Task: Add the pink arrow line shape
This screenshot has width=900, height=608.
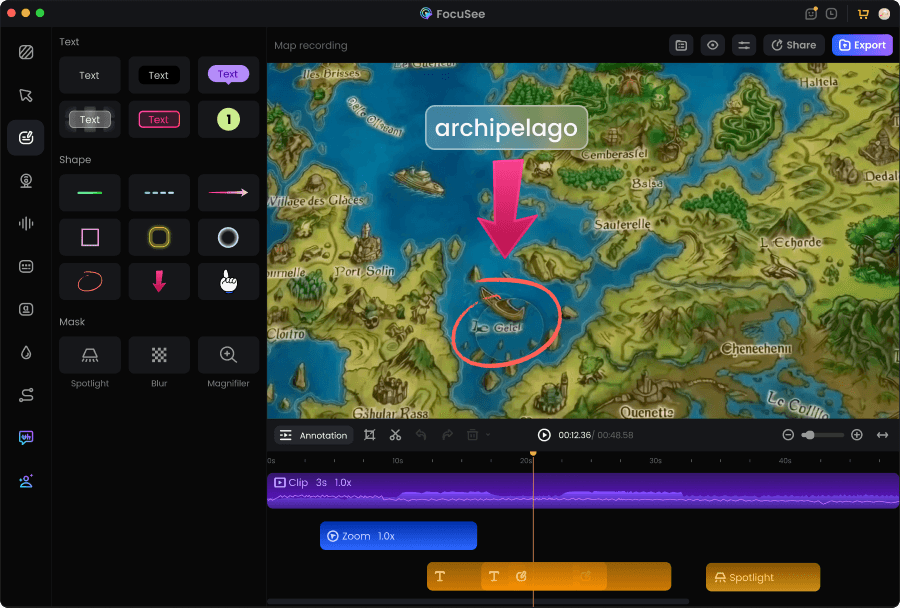Action: click(x=228, y=193)
